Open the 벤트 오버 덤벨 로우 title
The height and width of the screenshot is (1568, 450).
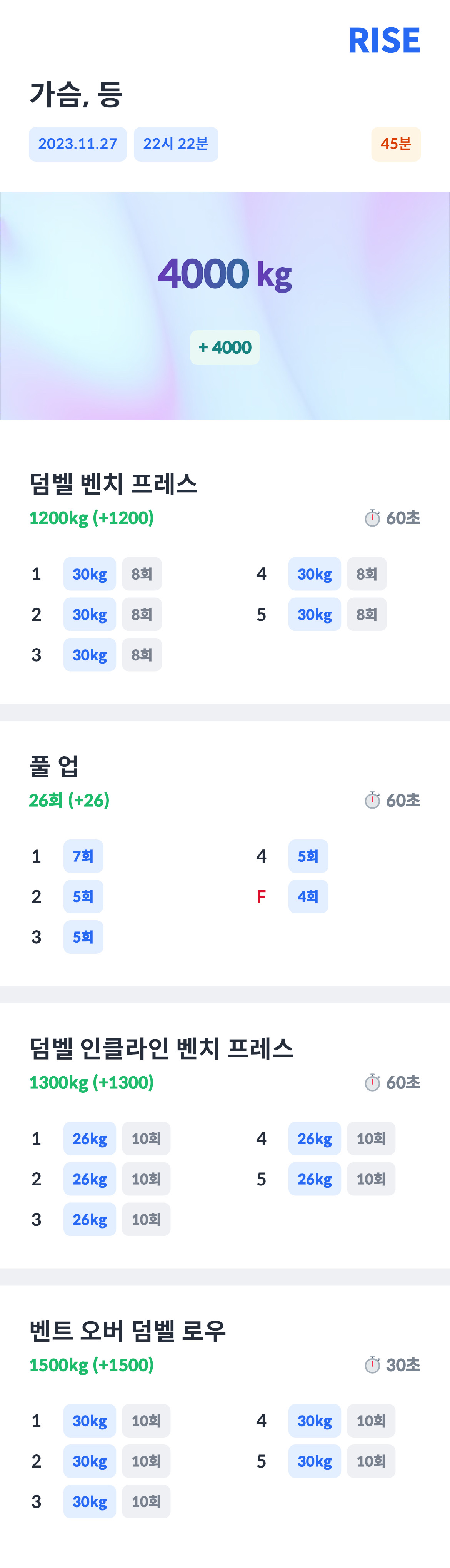pos(128,1331)
